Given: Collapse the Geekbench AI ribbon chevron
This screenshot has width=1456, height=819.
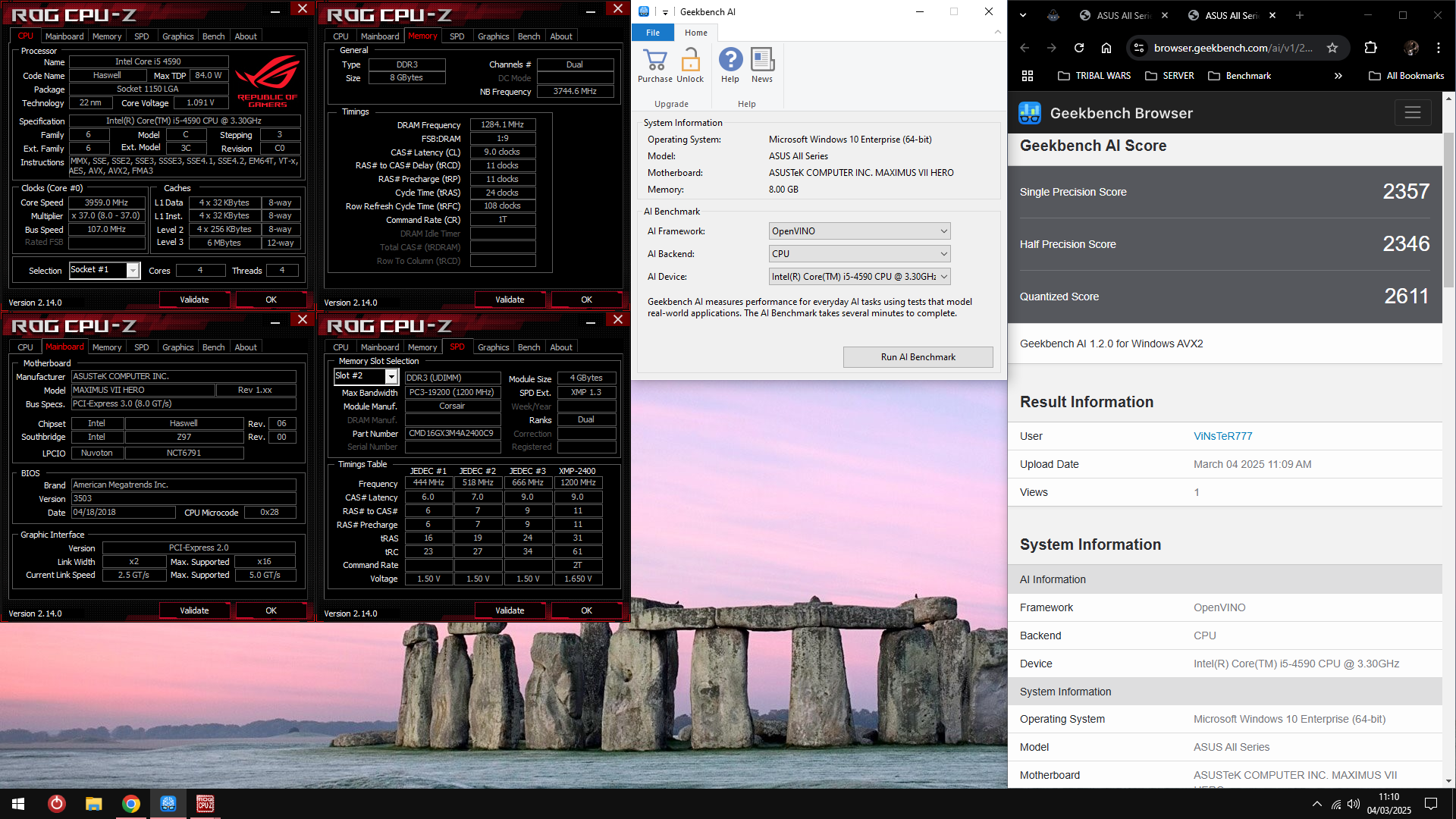Looking at the screenshot, I should 997,33.
